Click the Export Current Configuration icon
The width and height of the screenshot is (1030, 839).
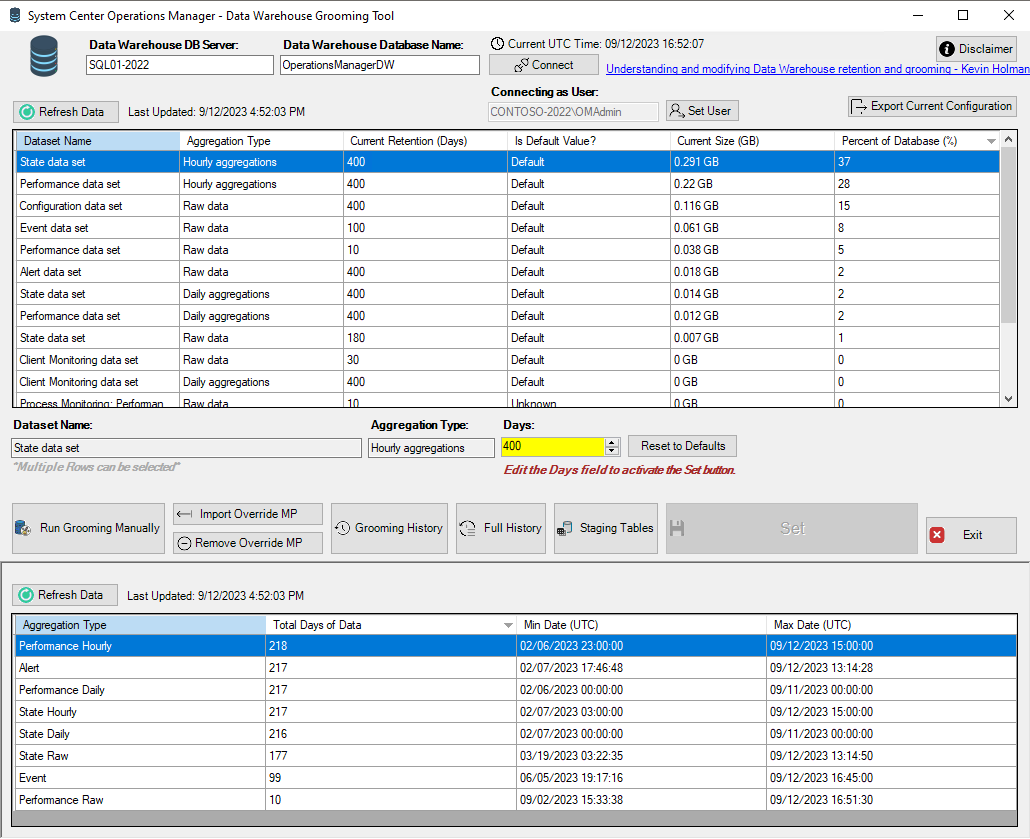coord(858,106)
